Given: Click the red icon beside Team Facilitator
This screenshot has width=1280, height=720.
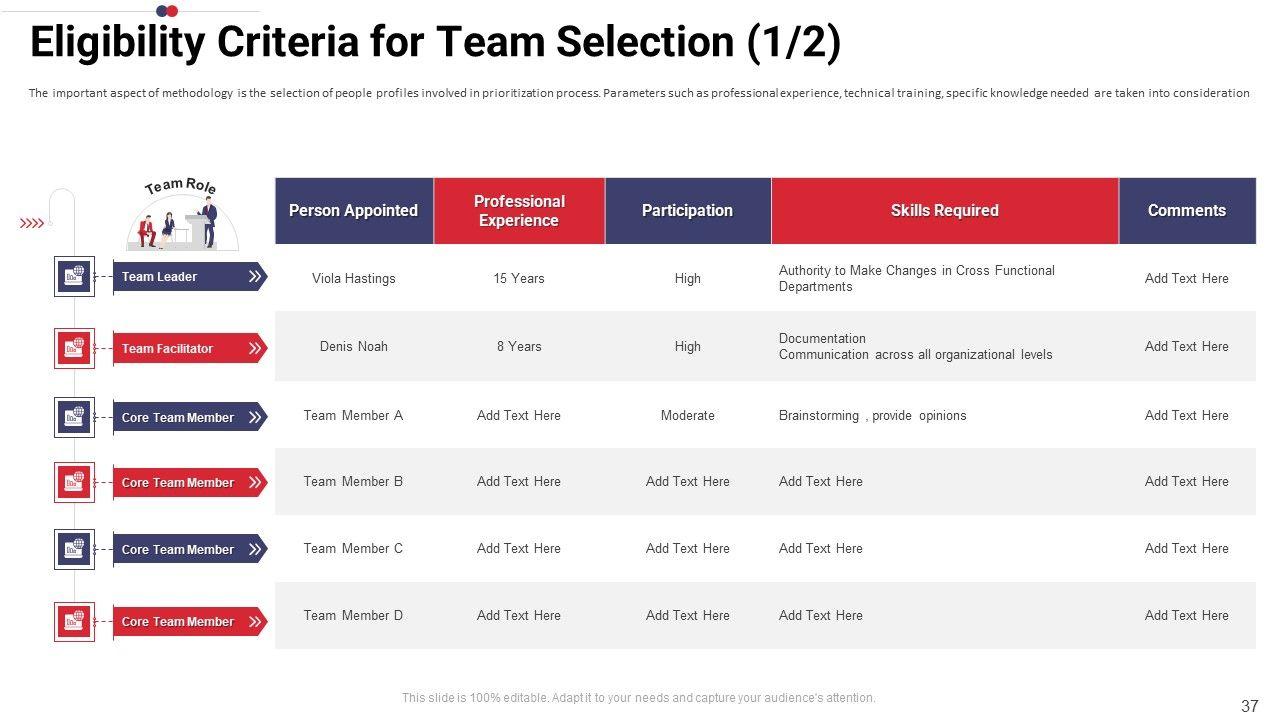Looking at the screenshot, I should 74,348.
